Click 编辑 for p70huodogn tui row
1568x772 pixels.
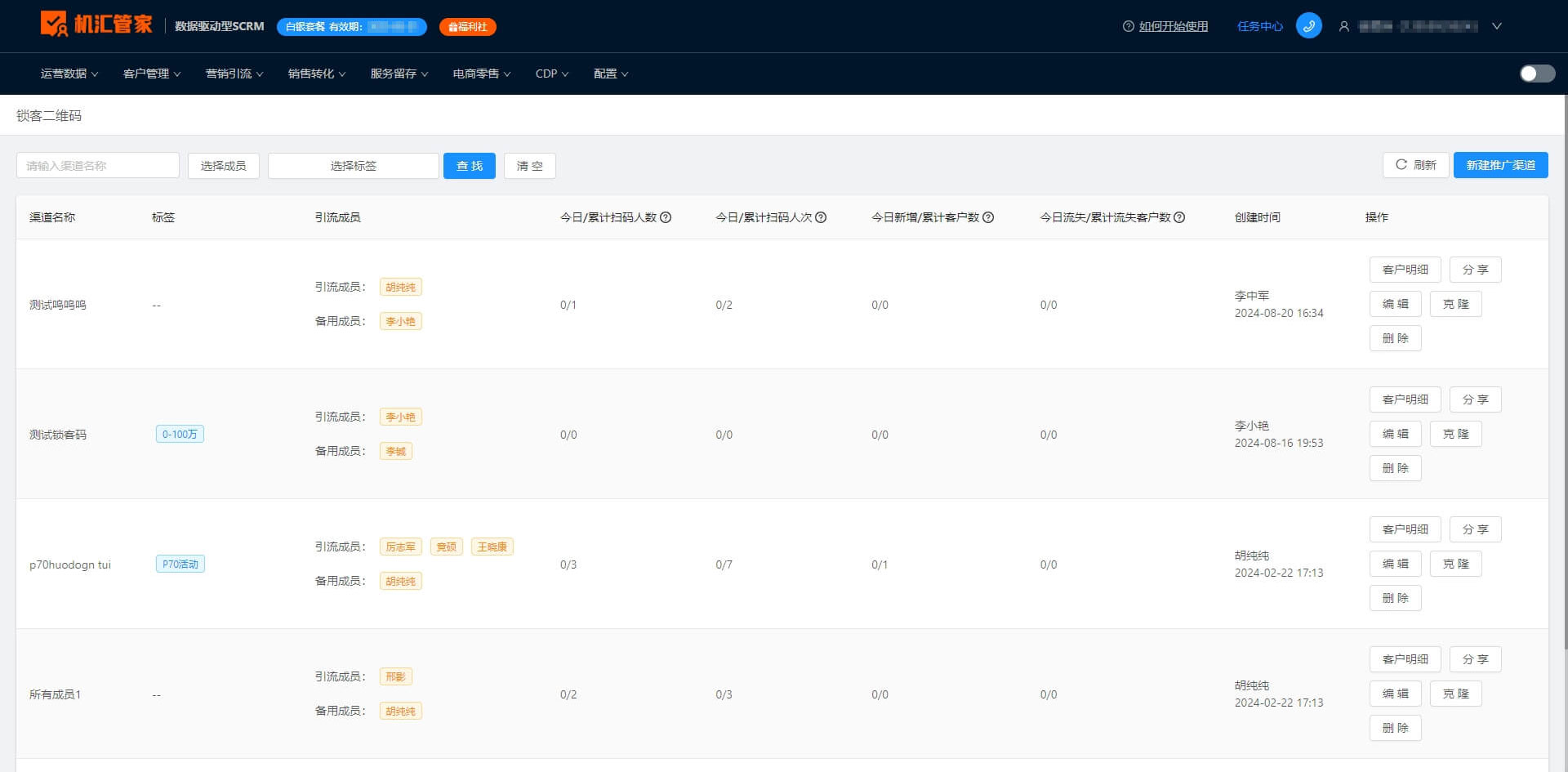tap(1396, 564)
